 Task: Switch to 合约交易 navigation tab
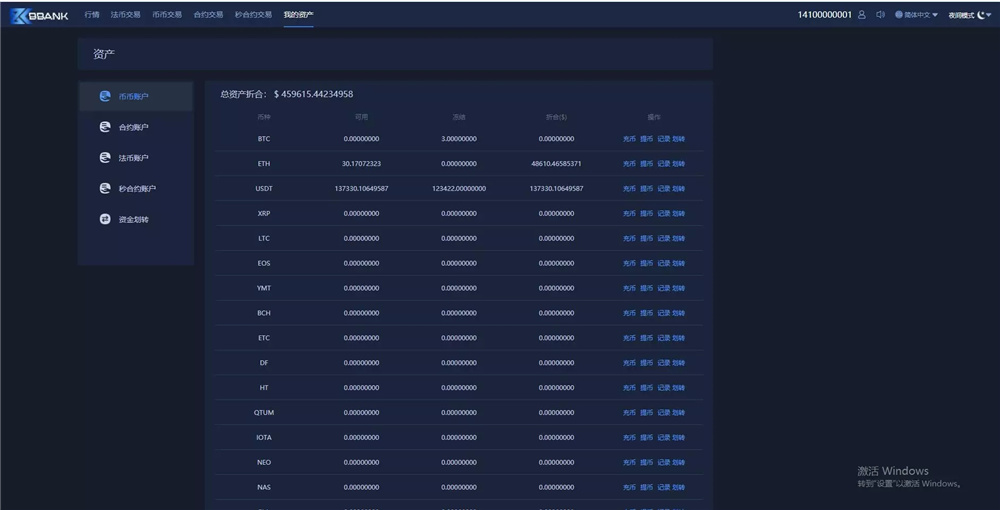coord(208,15)
